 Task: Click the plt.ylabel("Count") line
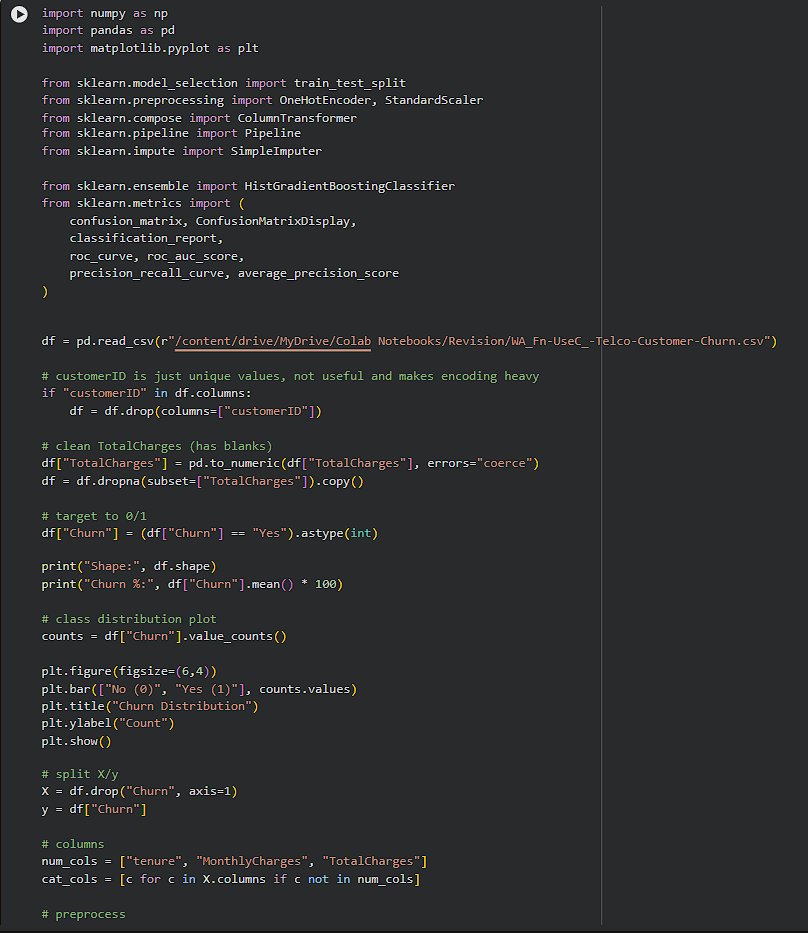108,724
